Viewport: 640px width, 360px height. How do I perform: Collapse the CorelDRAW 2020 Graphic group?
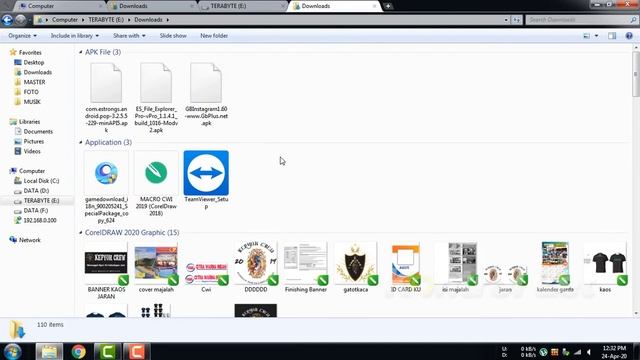pyautogui.click(x=80, y=233)
